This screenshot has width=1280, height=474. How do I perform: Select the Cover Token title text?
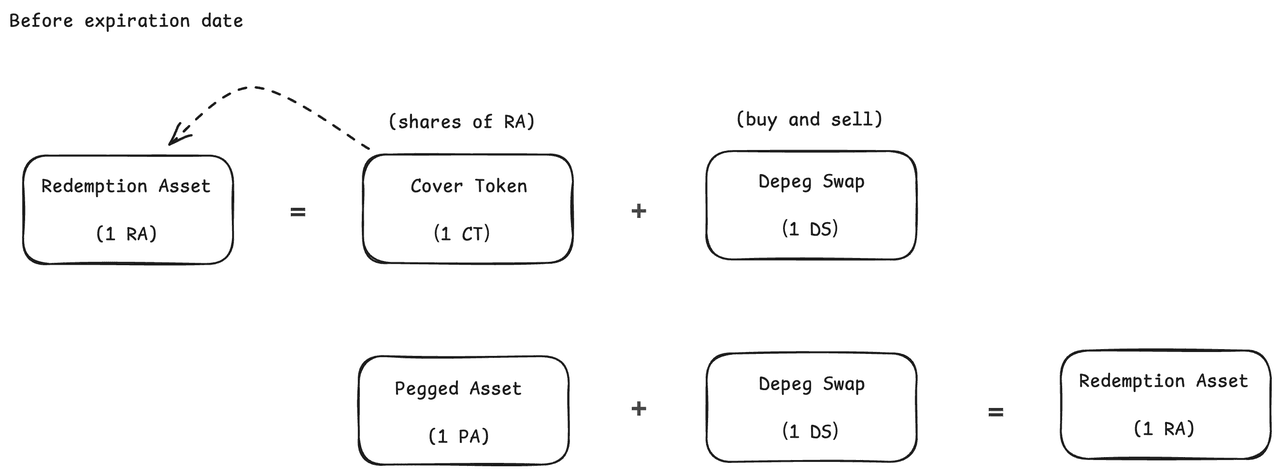[x=468, y=186]
